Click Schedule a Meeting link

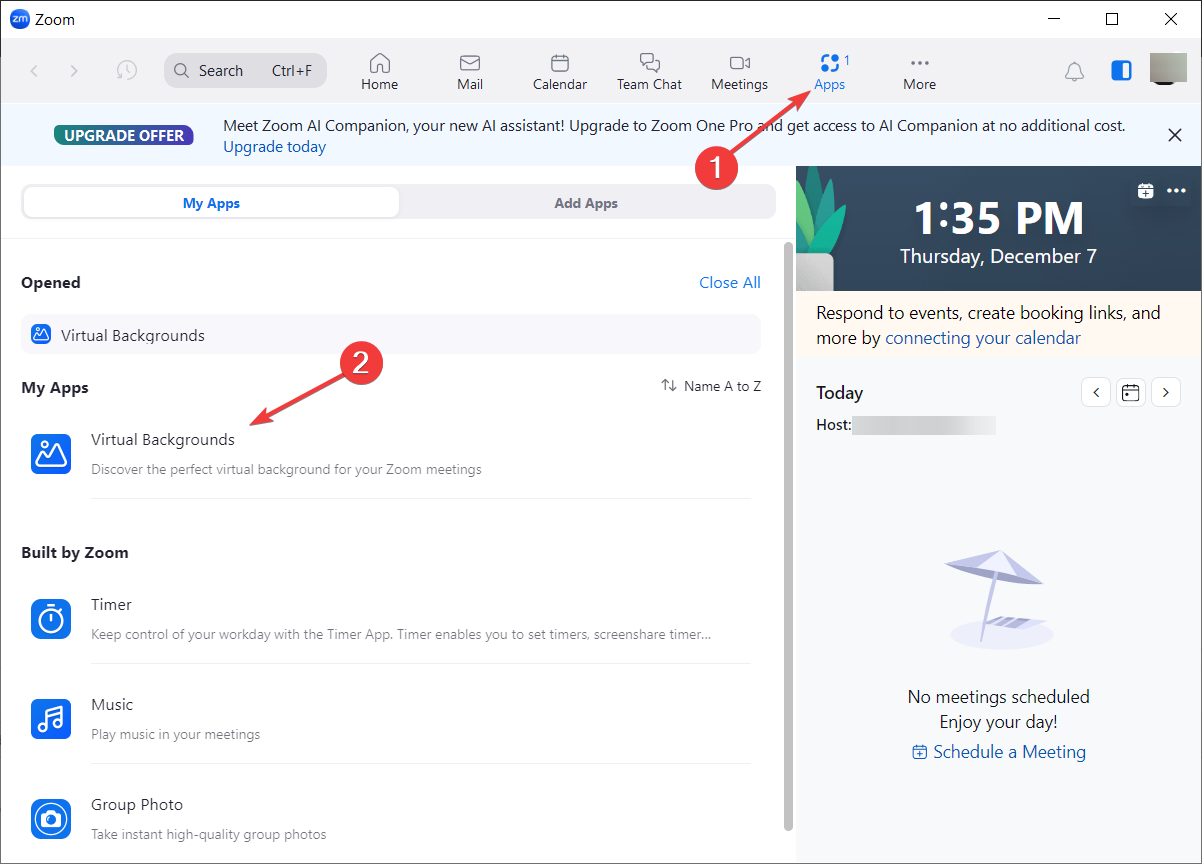999,752
